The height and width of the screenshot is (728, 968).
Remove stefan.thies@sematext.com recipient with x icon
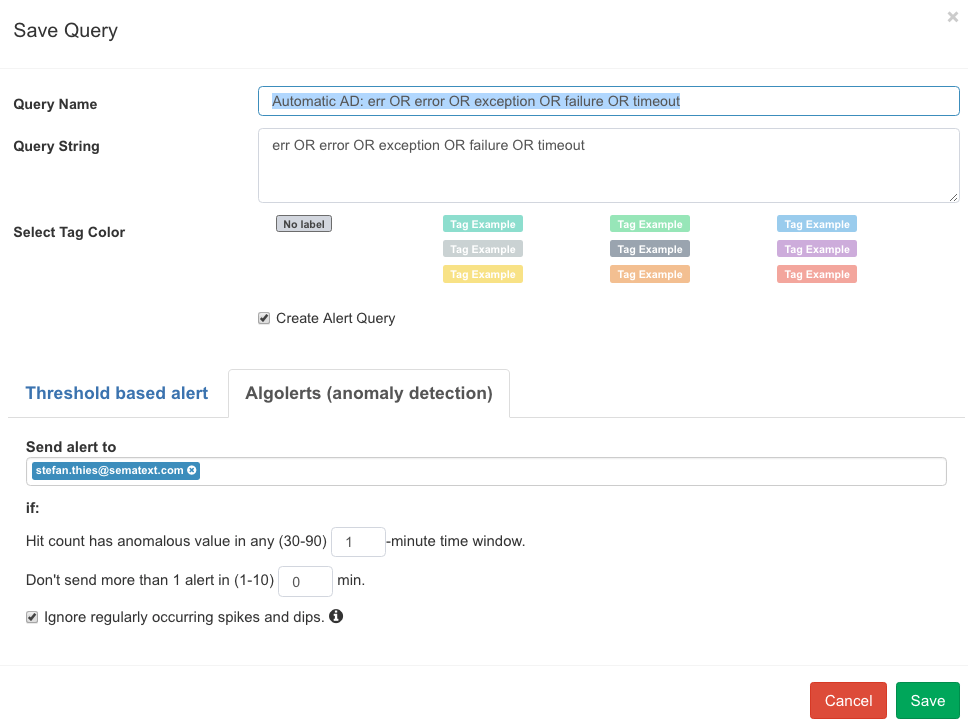tap(192, 471)
